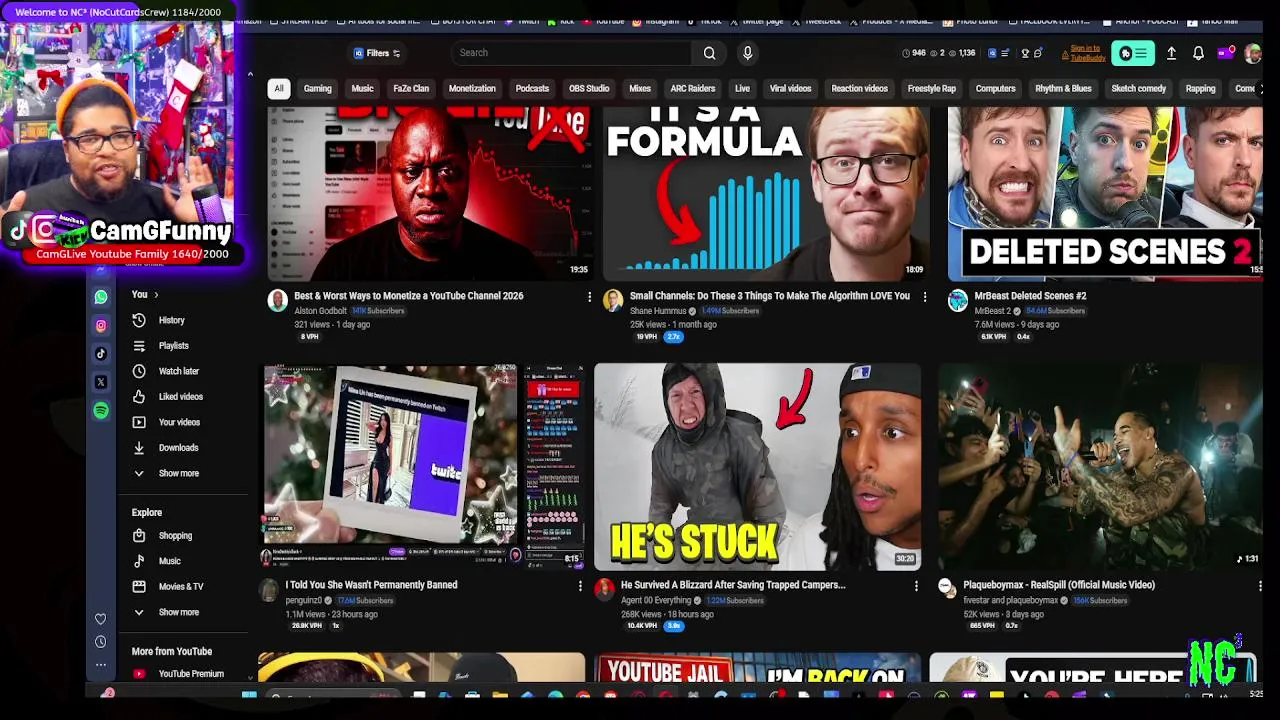Image resolution: width=1280 pixels, height=720 pixels.
Task: Click the heart icon in browser sidebar
Action: tap(100, 620)
